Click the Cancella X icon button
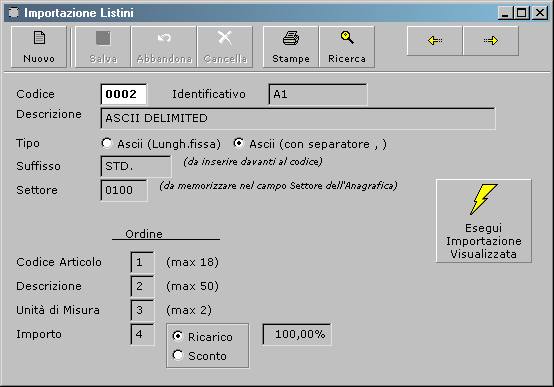 click(x=225, y=47)
